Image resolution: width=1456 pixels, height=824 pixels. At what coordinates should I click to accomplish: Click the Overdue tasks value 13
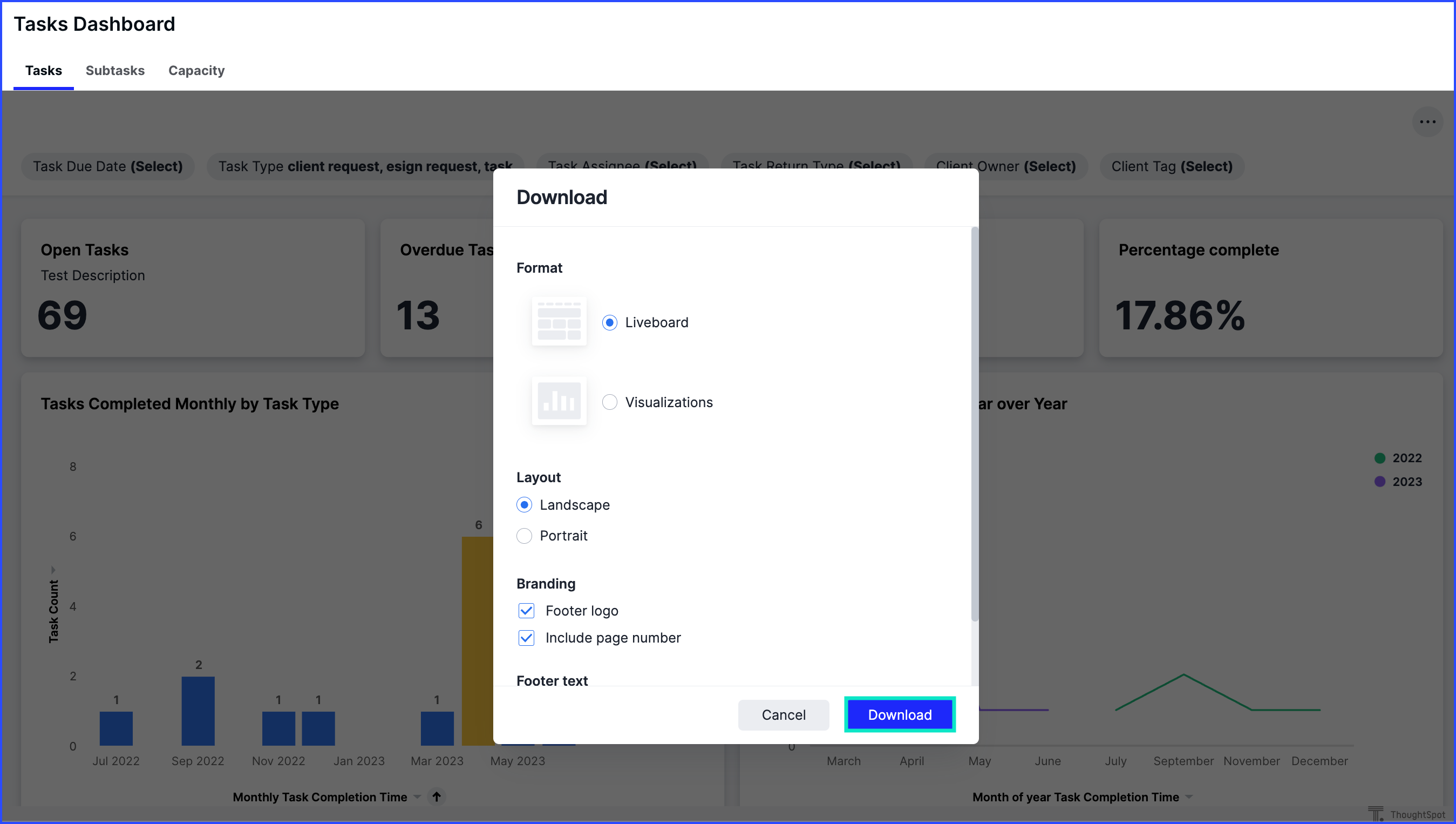point(418,315)
